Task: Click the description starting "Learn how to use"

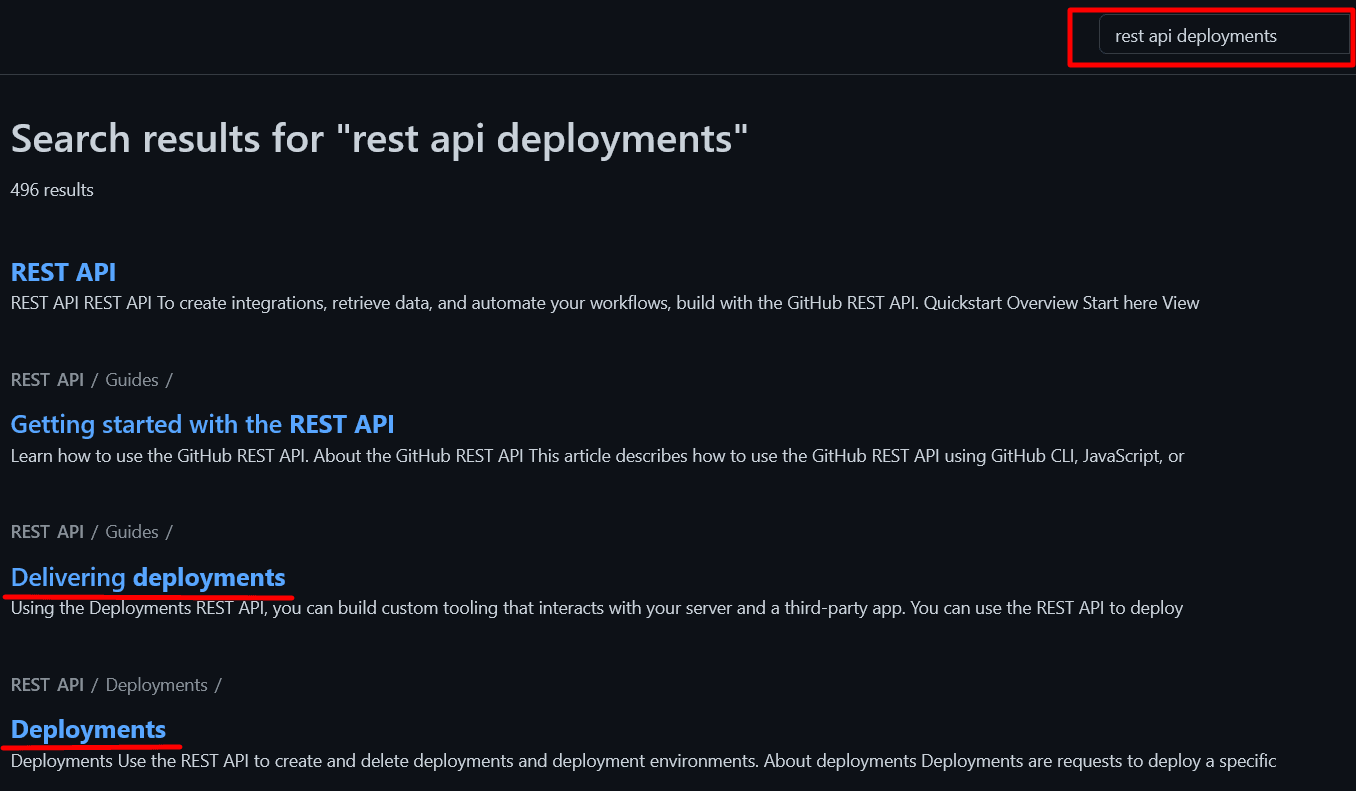Action: pos(597,456)
